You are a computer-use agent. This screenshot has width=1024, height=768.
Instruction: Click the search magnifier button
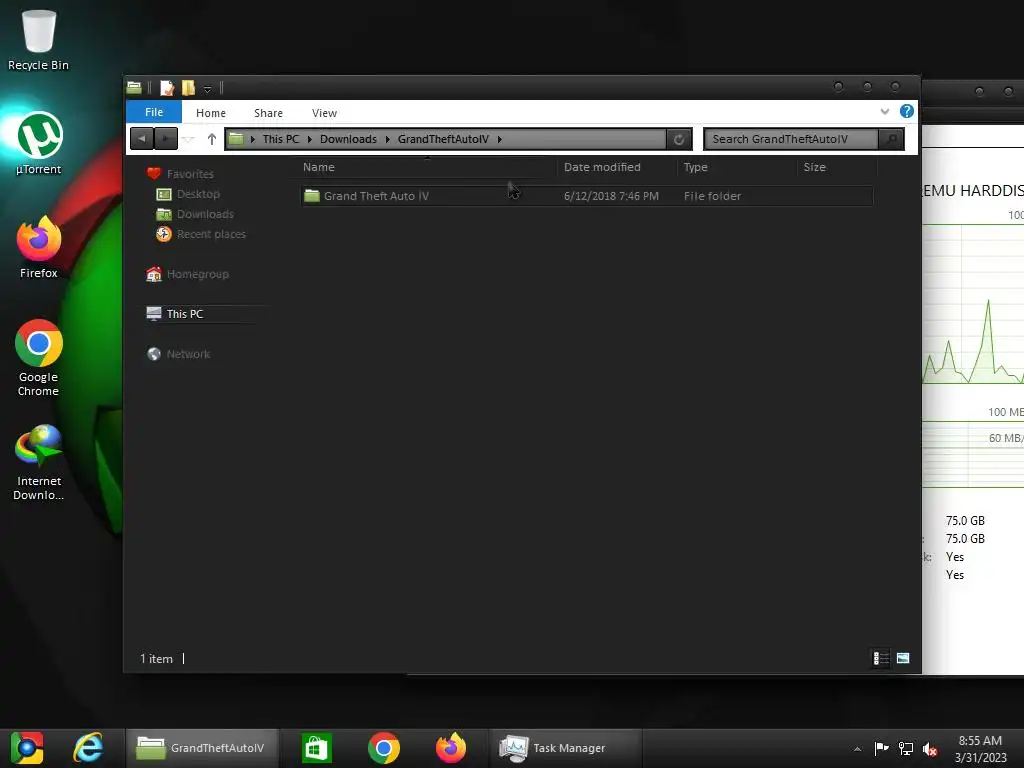891,139
